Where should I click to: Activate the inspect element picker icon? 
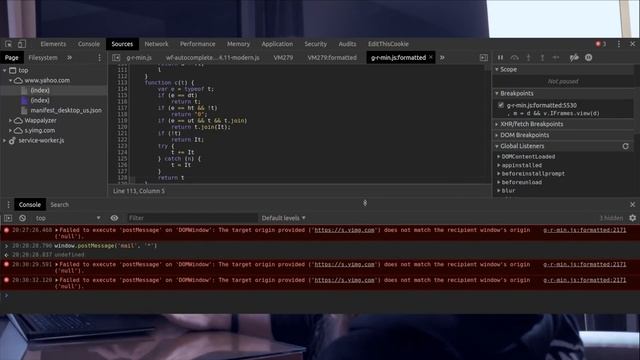(x=9, y=44)
